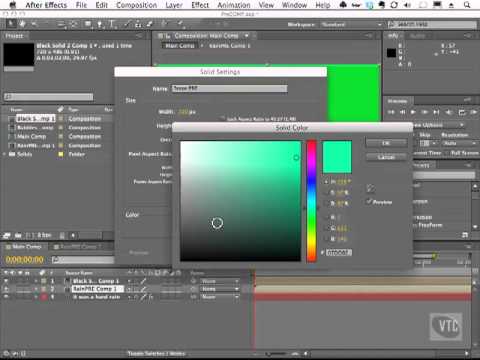The height and width of the screenshot is (360, 480).
Task: Play the preview
Action: pos(413,112)
